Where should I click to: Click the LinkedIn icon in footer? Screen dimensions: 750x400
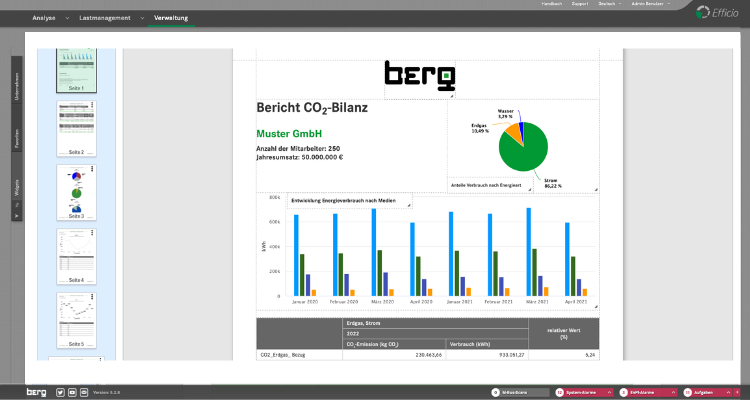83,392
